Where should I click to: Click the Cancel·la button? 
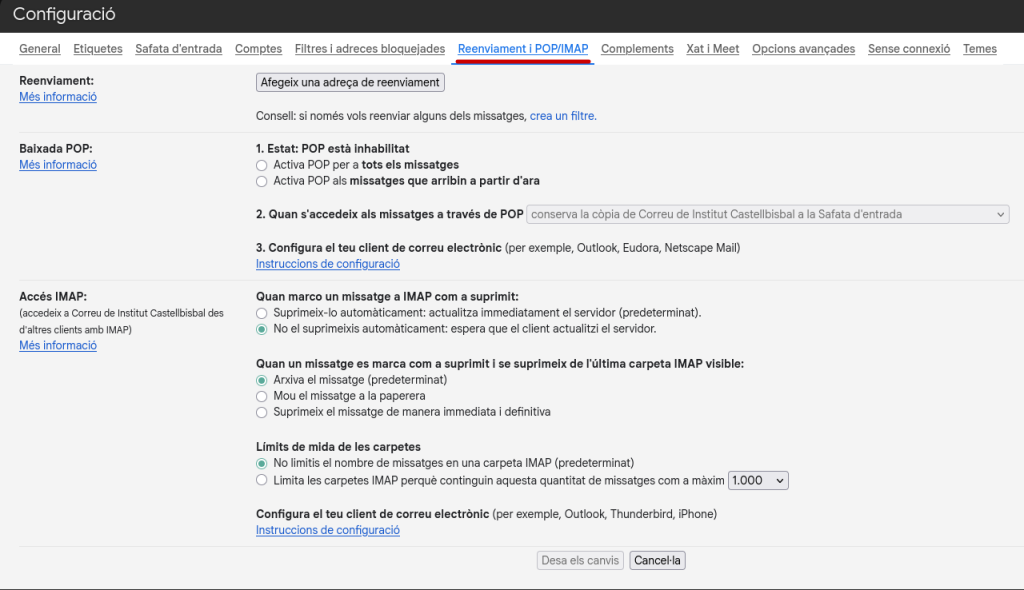pos(657,561)
